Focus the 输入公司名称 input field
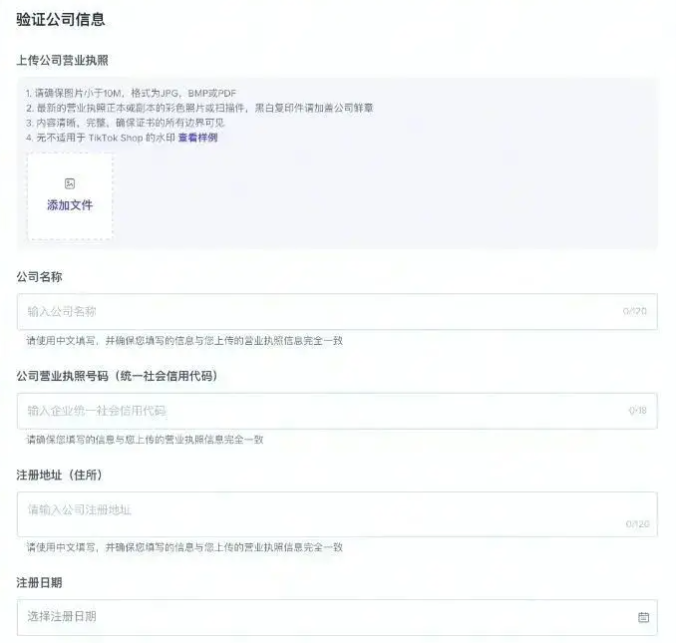The image size is (676, 643). 320,312
